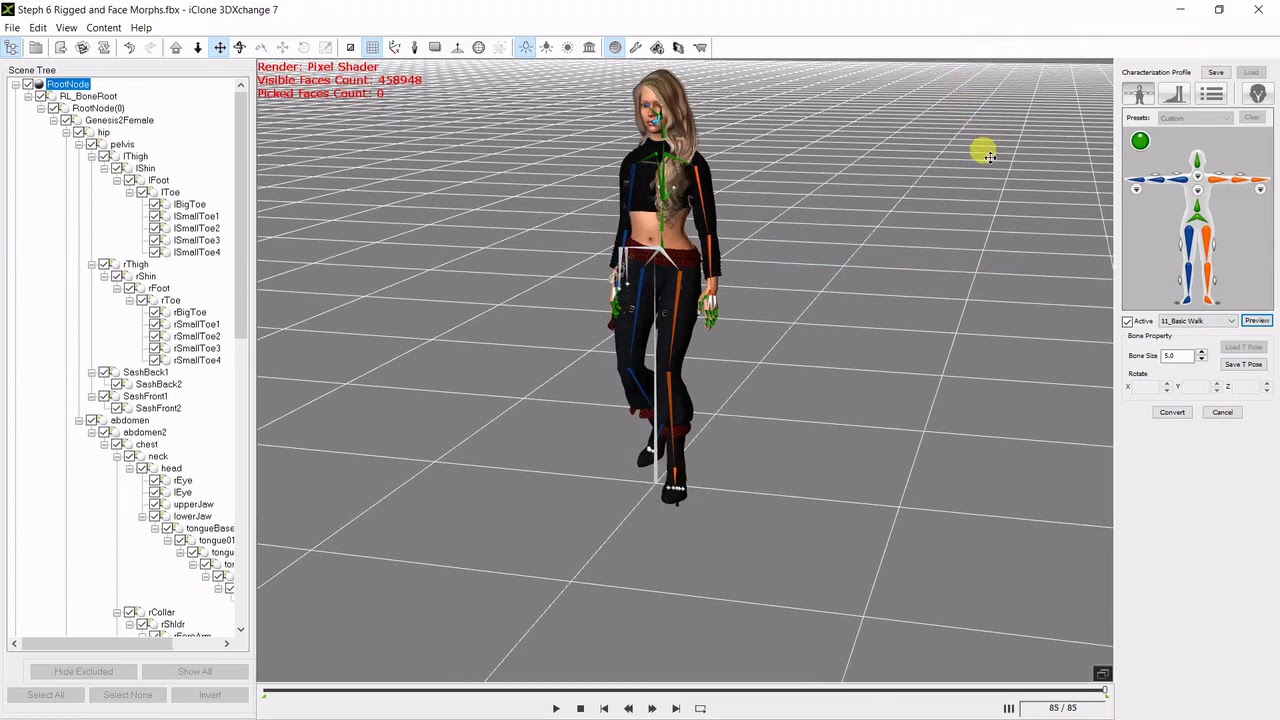This screenshot has width=1280, height=720.
Task: Open the Edit menu
Action: pyautogui.click(x=38, y=28)
